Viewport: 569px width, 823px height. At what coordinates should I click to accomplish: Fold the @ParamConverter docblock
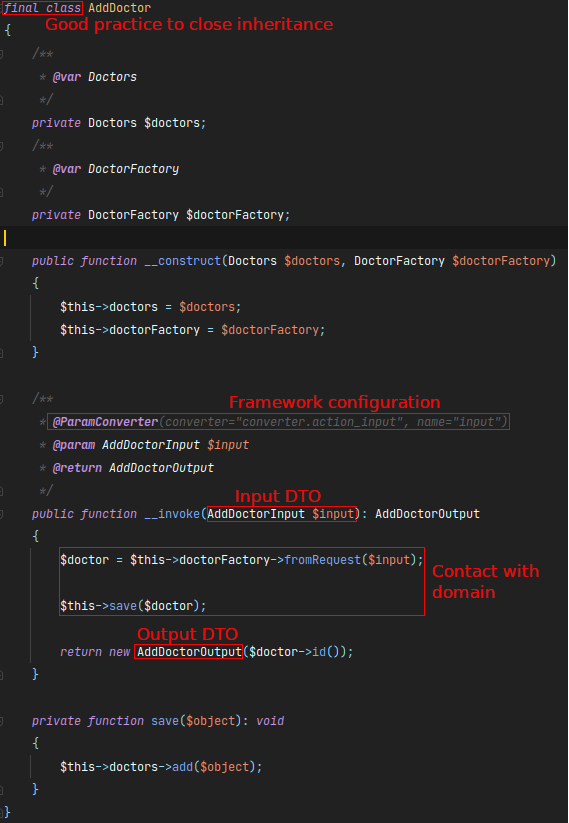click(2, 399)
